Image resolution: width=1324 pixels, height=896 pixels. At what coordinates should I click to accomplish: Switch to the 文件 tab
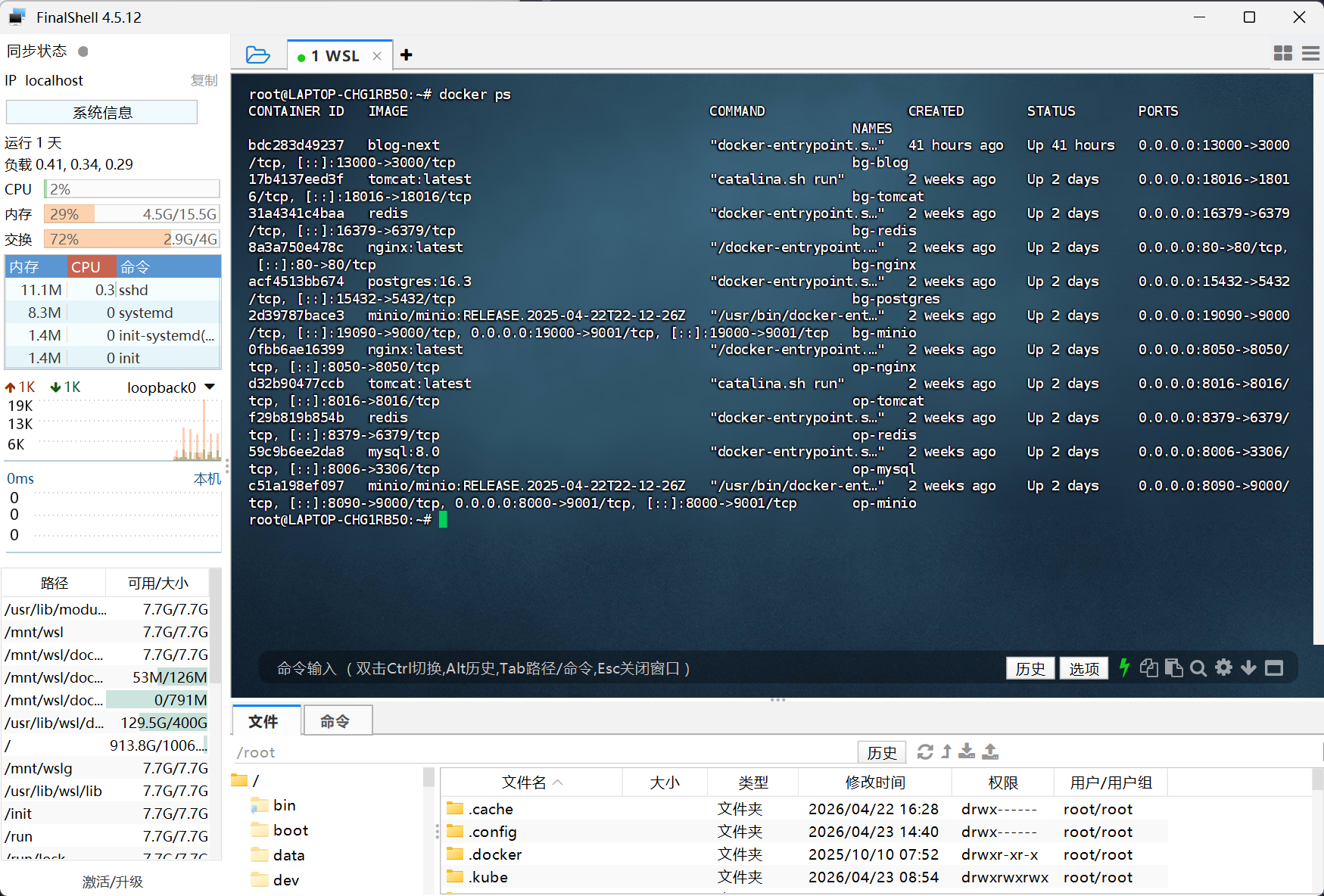click(x=266, y=720)
